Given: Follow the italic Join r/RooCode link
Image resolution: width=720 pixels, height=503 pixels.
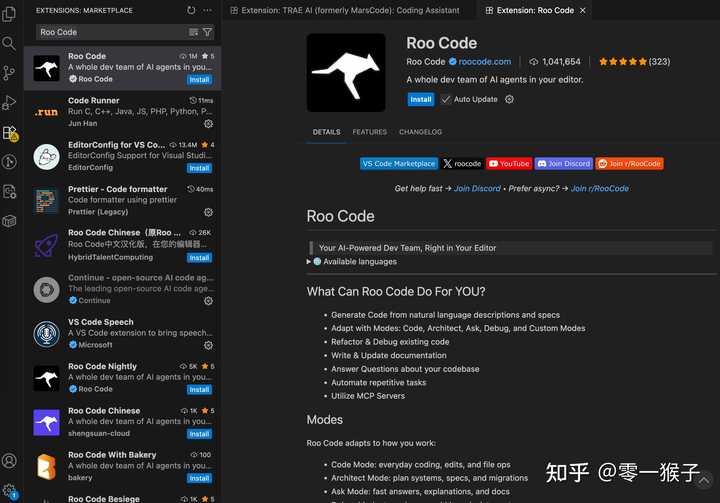Looking at the screenshot, I should (x=600, y=188).
